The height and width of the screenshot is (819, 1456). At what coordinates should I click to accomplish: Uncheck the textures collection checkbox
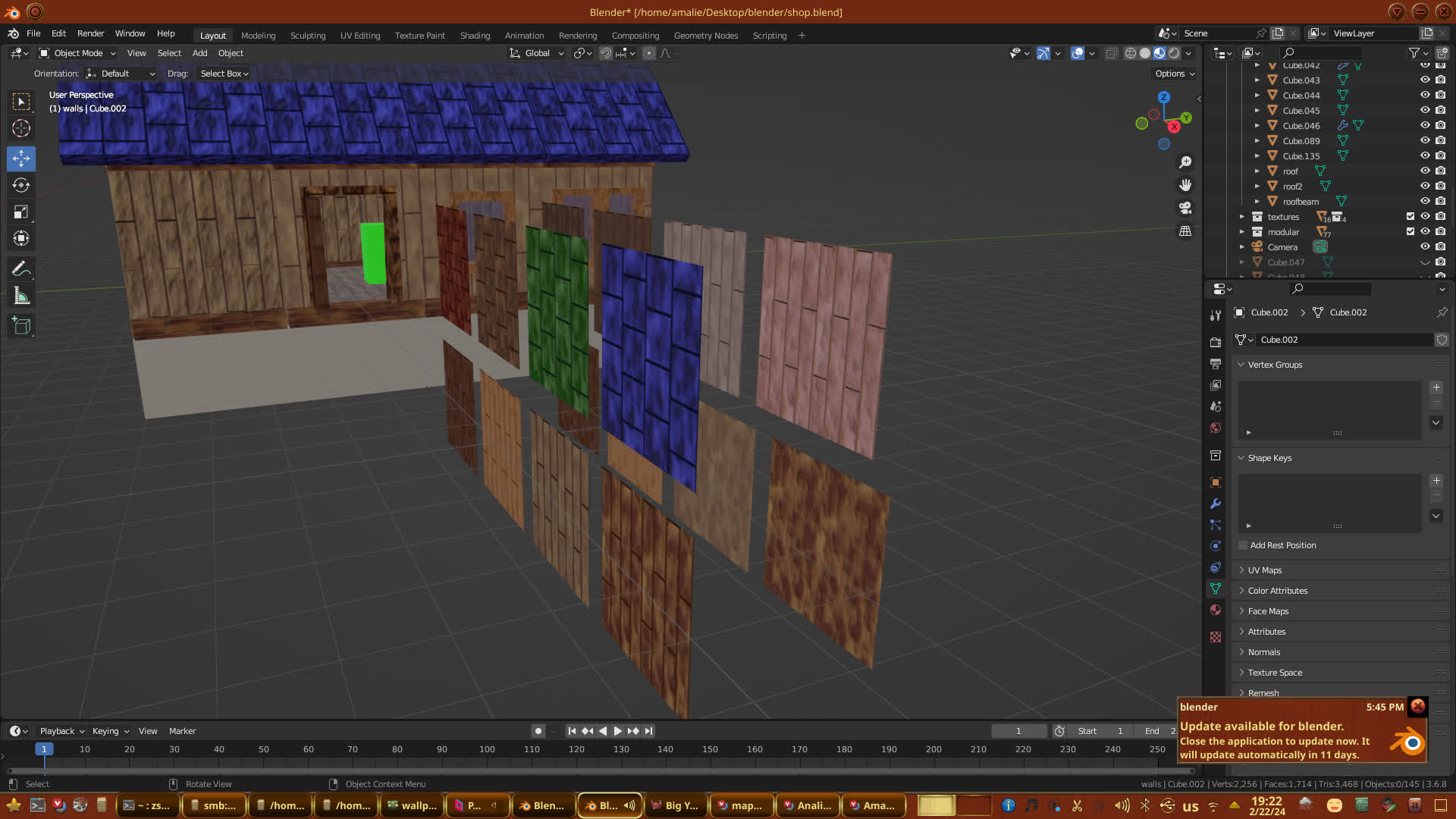(x=1410, y=216)
